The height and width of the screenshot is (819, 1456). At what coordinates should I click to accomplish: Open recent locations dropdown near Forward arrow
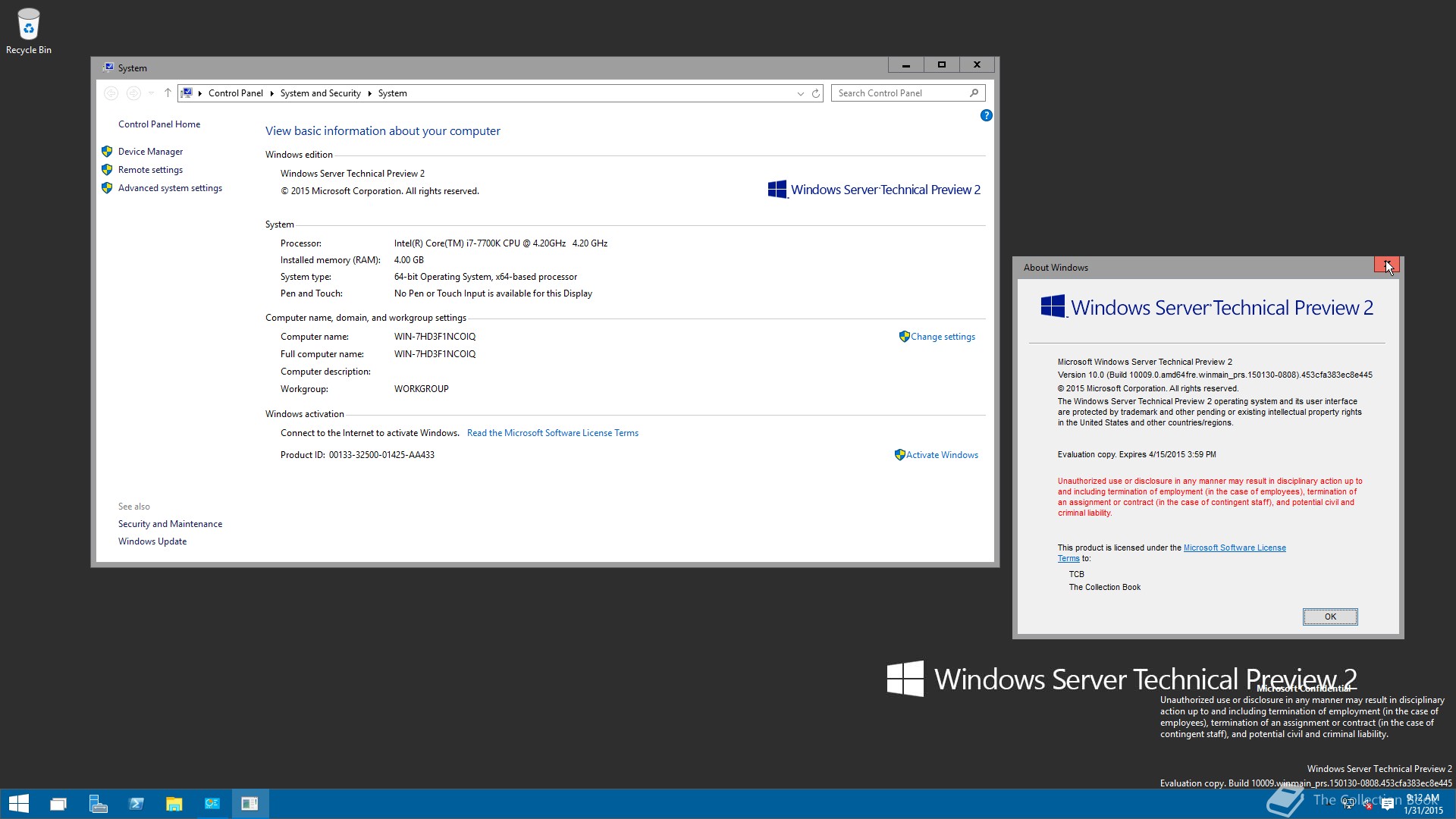pos(152,93)
